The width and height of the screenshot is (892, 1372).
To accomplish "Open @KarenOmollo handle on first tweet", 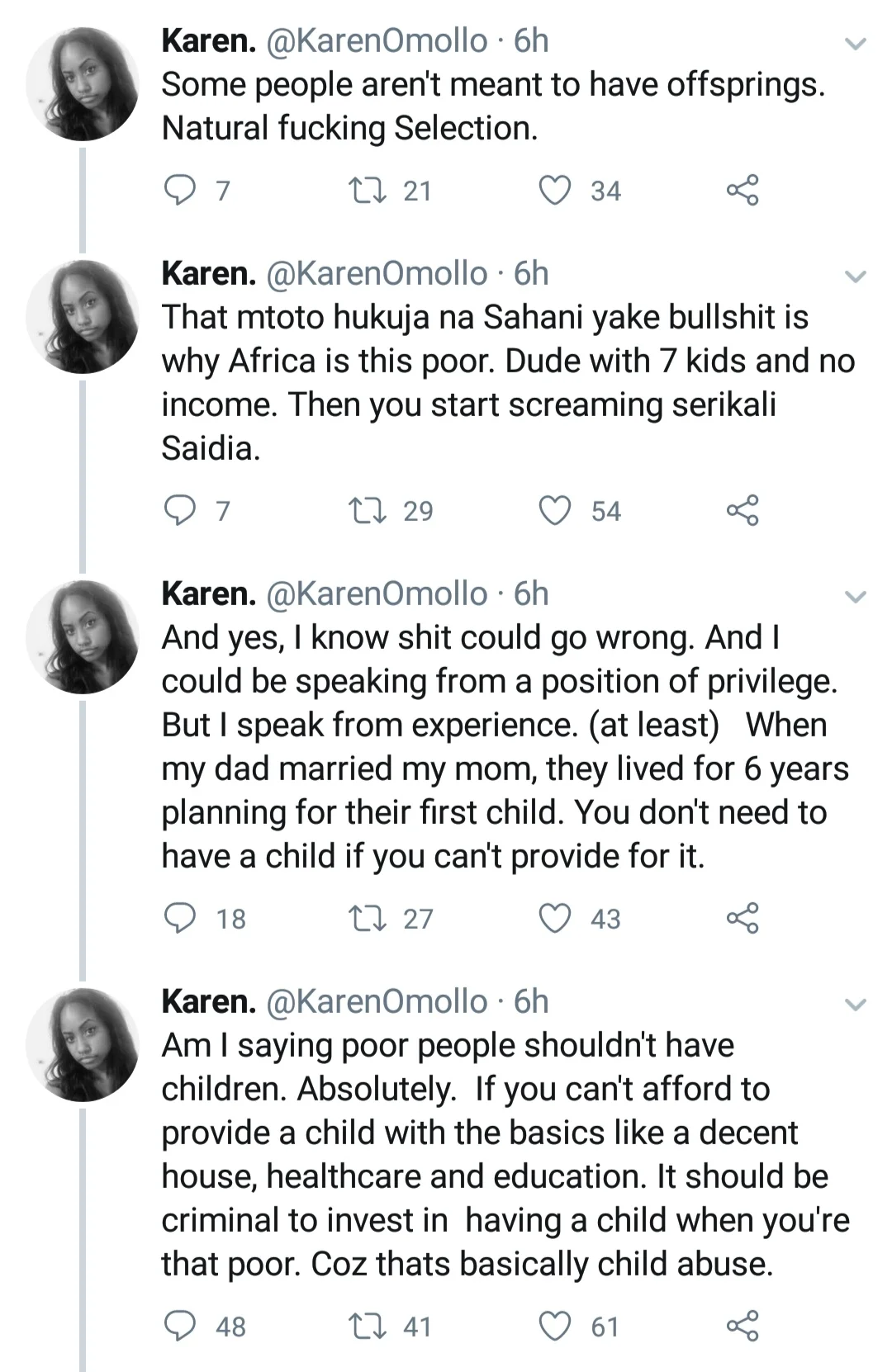I will click(377, 40).
